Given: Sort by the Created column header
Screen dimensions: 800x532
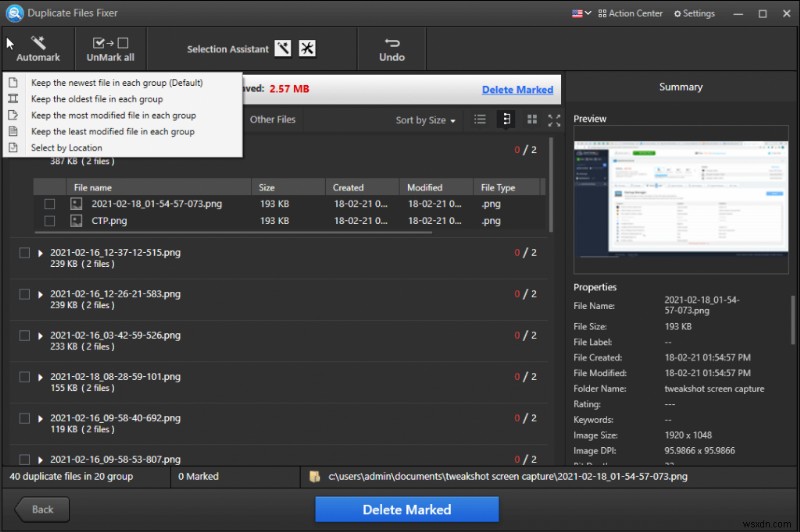Looking at the screenshot, I should [x=362, y=188].
